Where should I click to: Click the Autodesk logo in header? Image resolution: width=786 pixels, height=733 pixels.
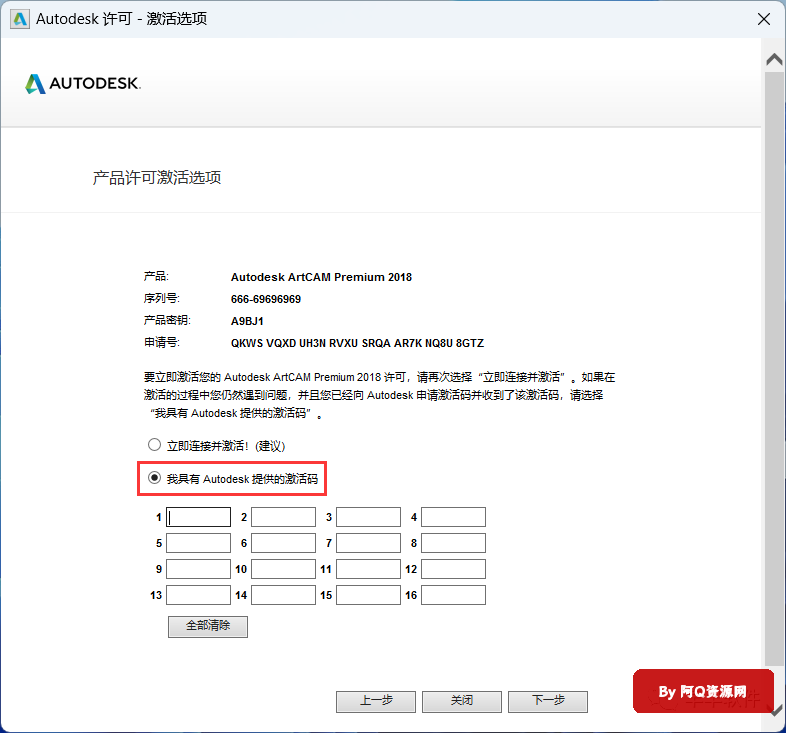point(83,84)
